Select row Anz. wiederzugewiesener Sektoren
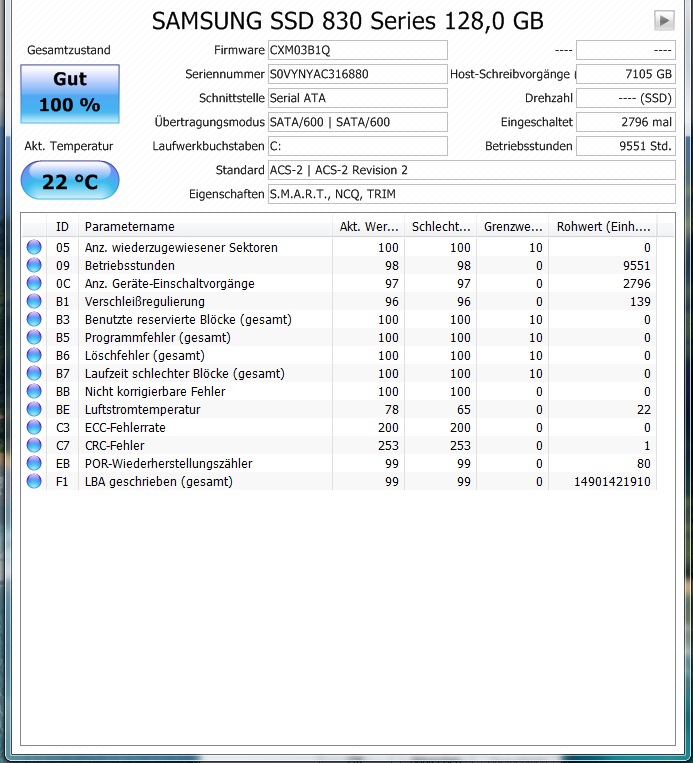693x763 pixels. point(339,247)
